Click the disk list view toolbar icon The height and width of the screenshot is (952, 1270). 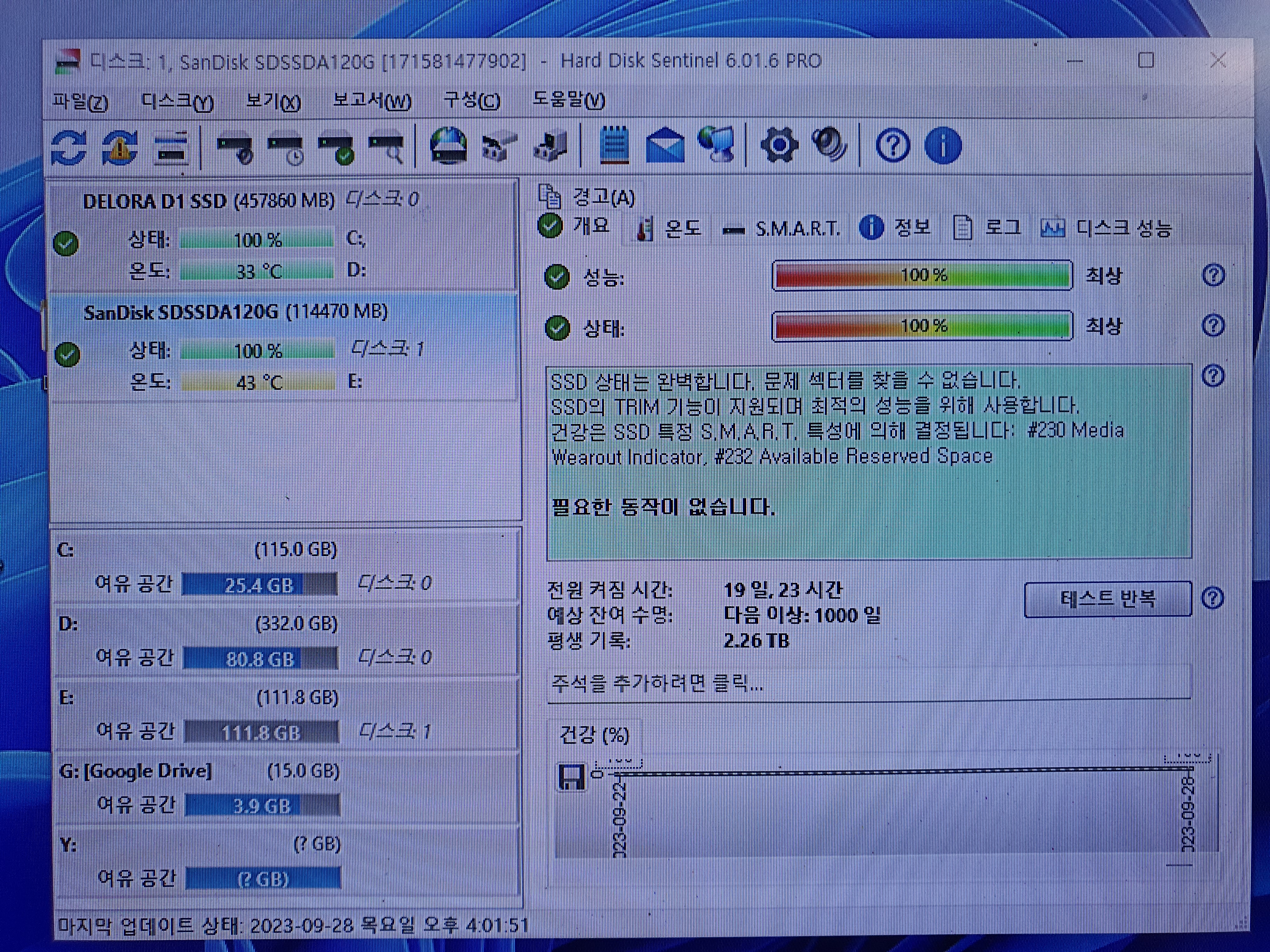pyautogui.click(x=171, y=149)
